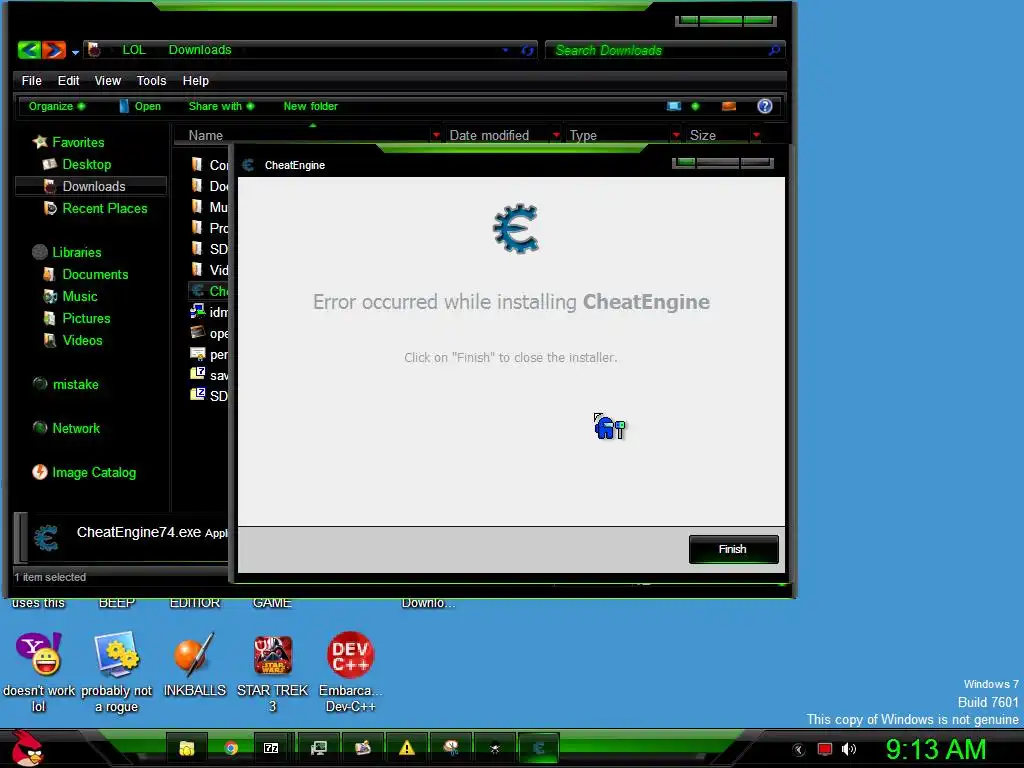Select the 'idm' file in the list
The height and width of the screenshot is (768, 1024).
pyautogui.click(x=208, y=312)
